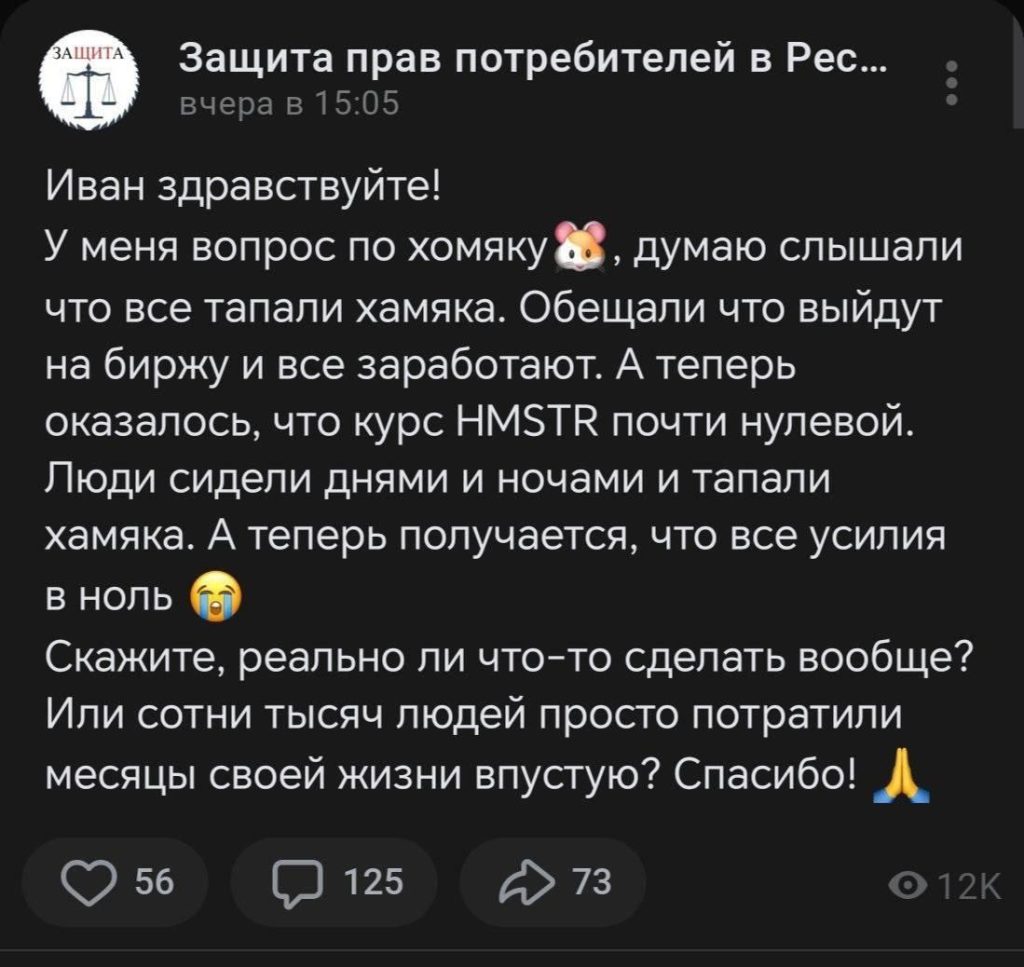Click the eye views icon
Image resolution: width=1024 pixels, height=967 pixels.
908,886
